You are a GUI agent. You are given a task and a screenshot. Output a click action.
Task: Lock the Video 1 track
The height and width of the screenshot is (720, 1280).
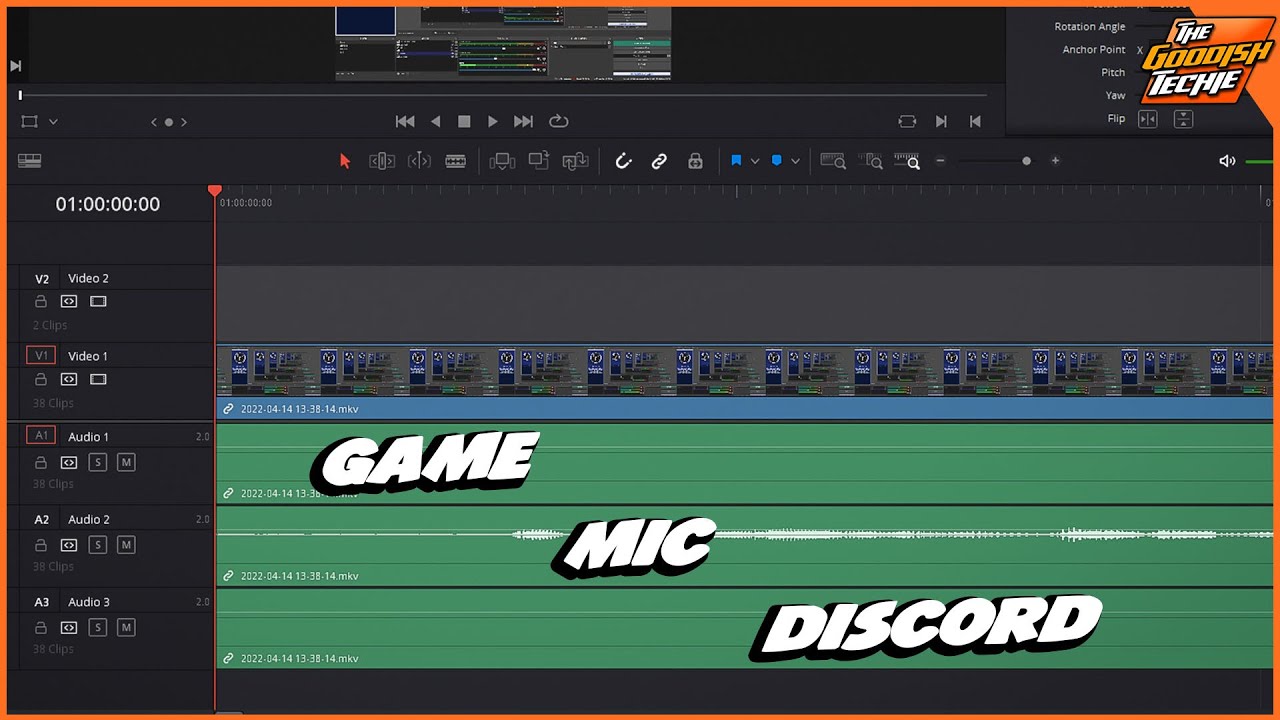pos(41,379)
